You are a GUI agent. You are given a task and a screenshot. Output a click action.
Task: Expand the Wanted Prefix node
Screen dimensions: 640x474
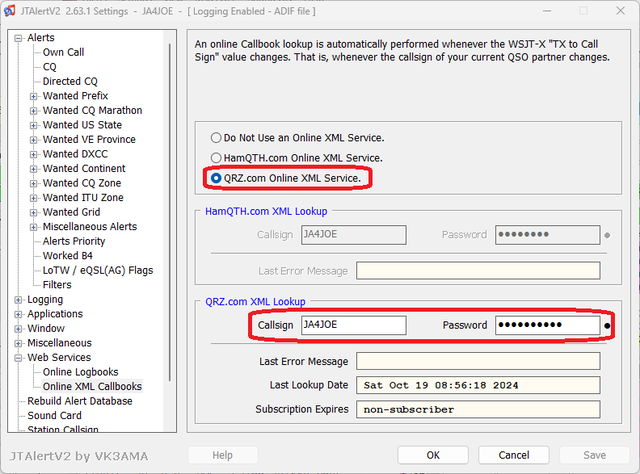(x=33, y=96)
